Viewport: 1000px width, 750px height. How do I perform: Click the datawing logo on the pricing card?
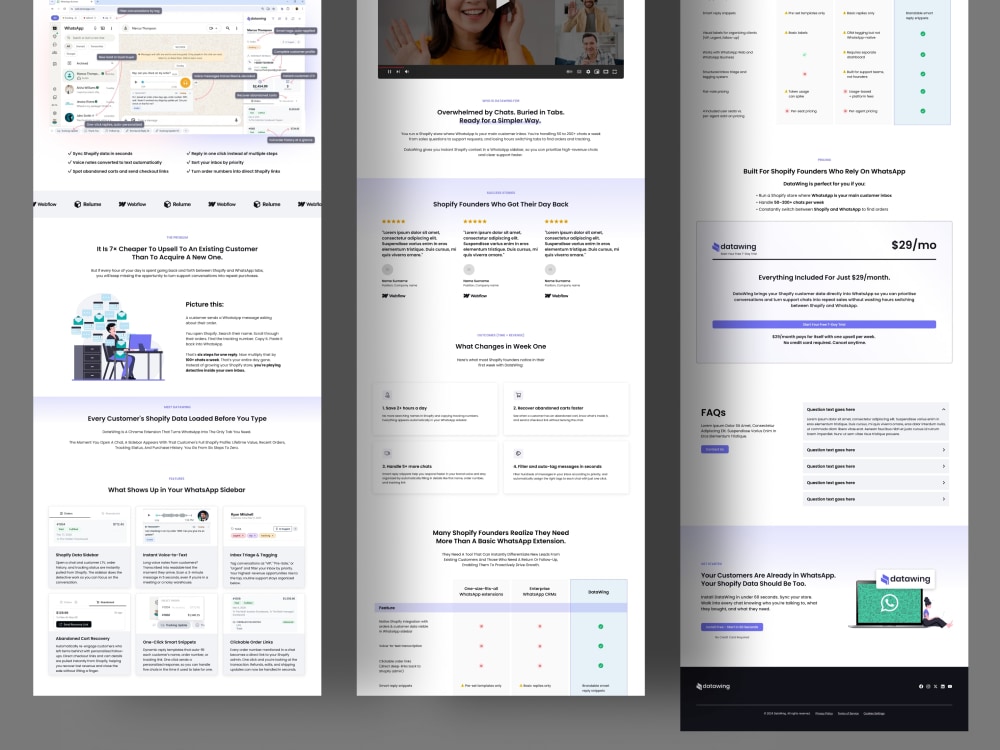click(x=734, y=247)
